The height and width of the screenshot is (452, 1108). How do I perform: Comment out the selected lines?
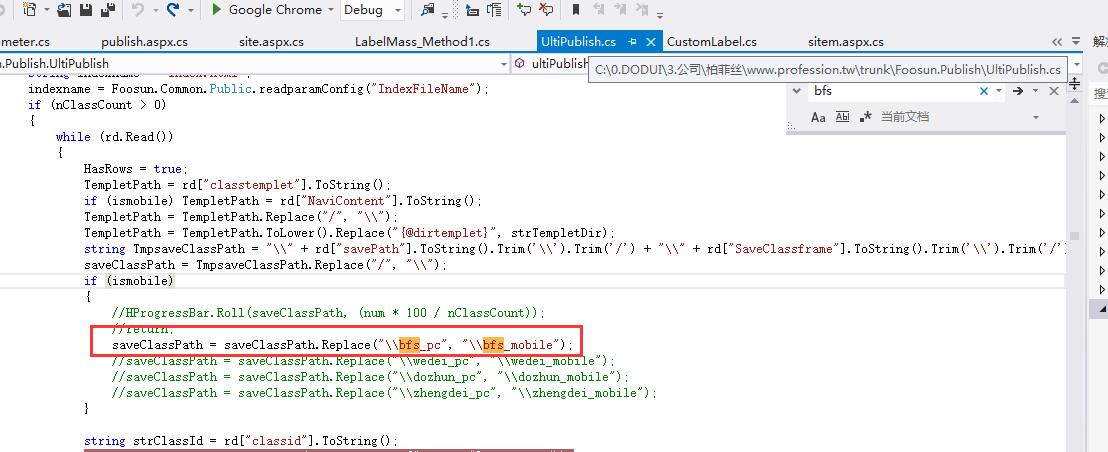pos(524,9)
